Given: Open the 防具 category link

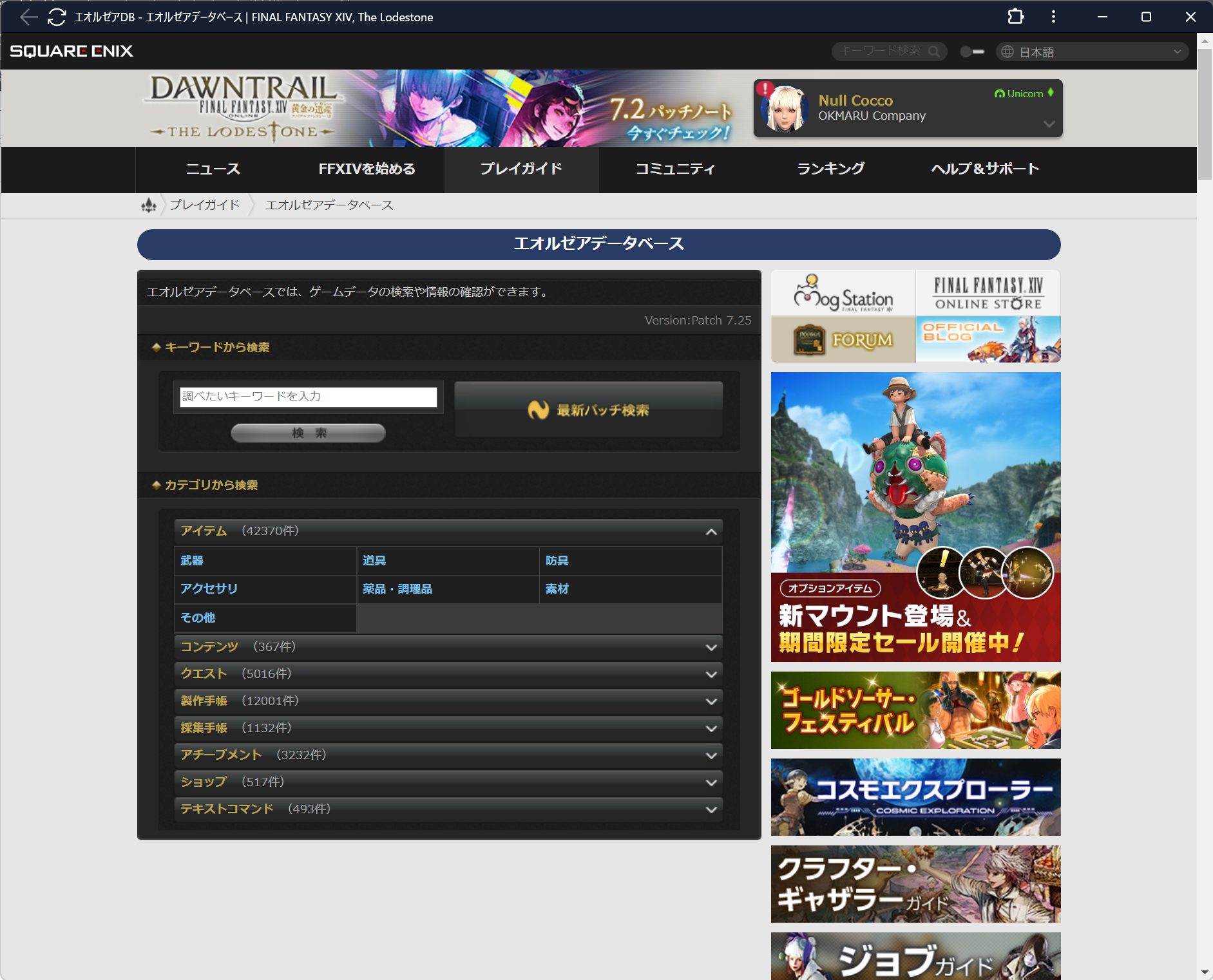Looking at the screenshot, I should (557, 561).
